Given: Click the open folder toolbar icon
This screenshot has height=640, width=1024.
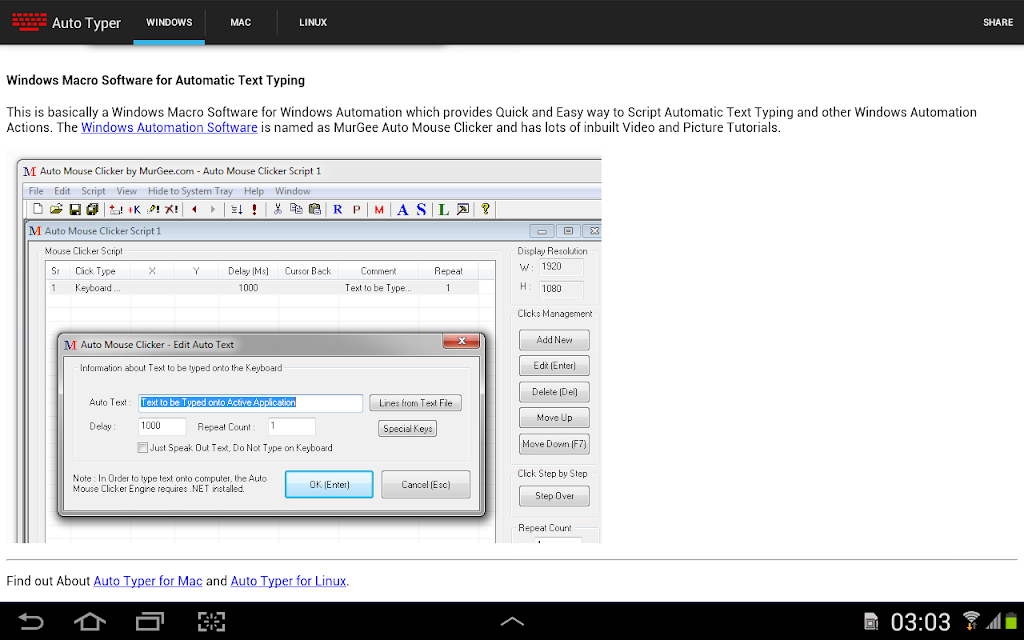Looking at the screenshot, I should (56, 209).
